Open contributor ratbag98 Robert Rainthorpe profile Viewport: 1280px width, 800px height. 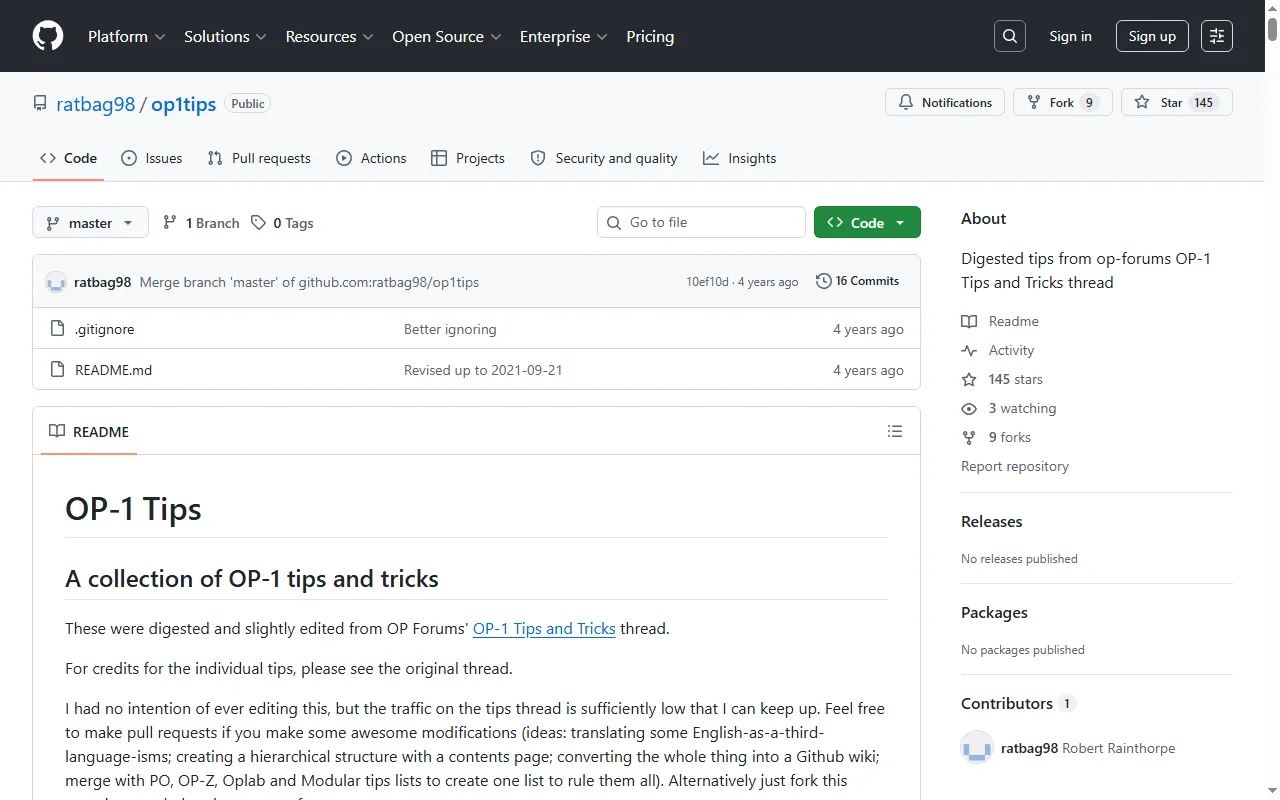point(1088,748)
